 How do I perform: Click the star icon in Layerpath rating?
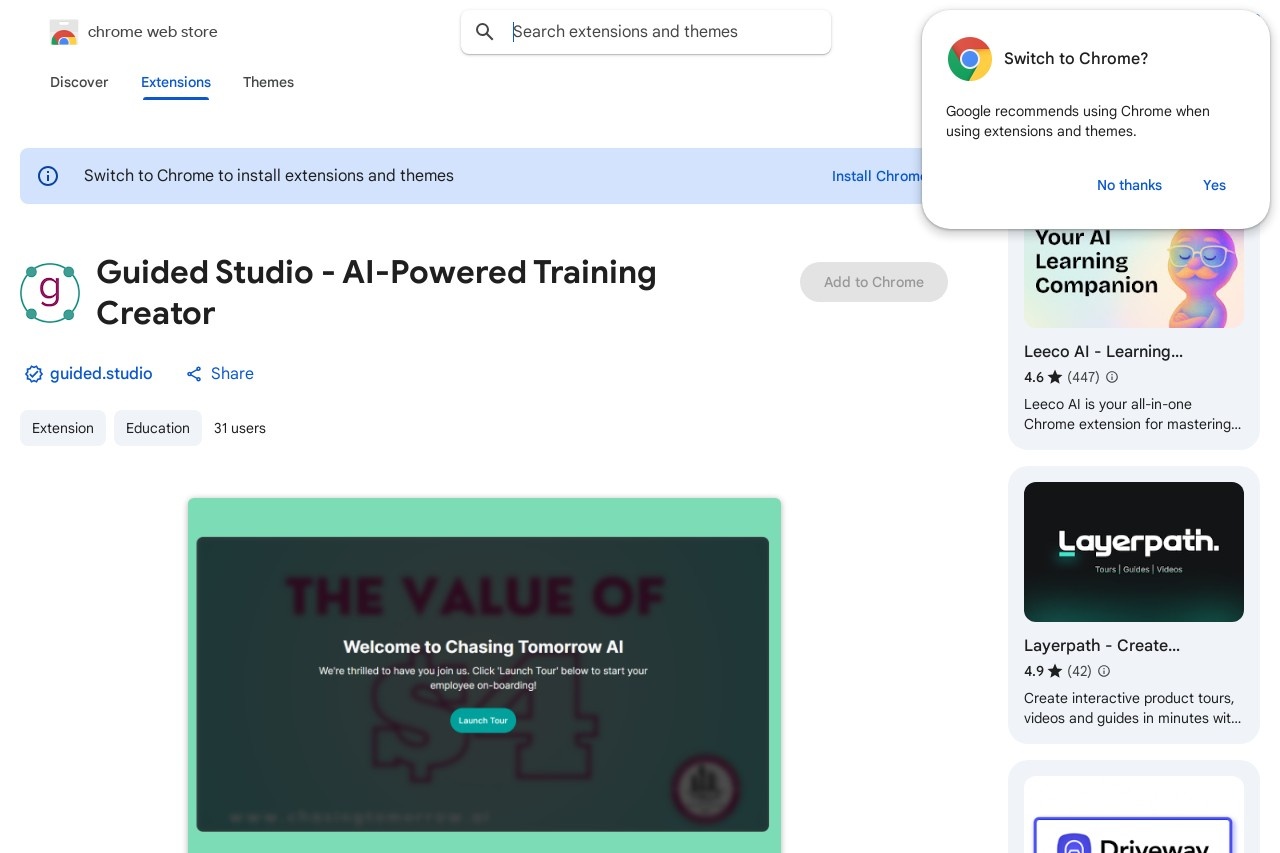(1055, 671)
